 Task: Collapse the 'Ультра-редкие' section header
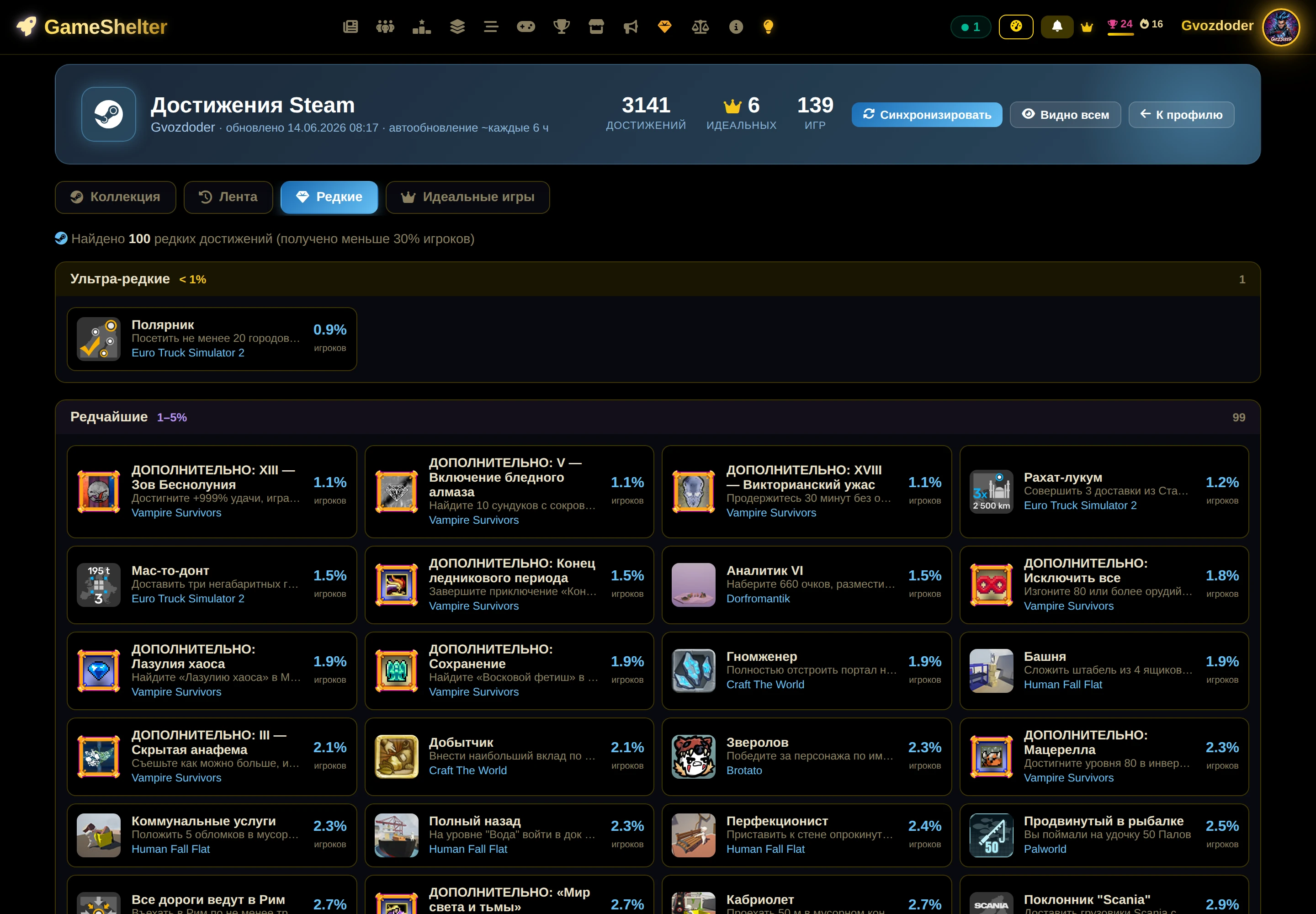tap(658, 280)
